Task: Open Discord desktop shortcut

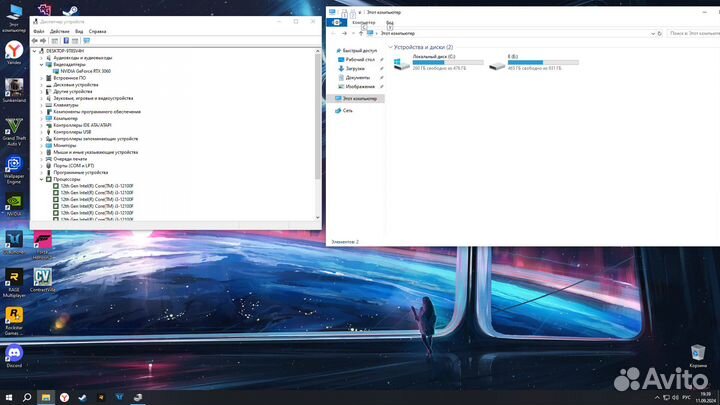Action: [x=14, y=352]
